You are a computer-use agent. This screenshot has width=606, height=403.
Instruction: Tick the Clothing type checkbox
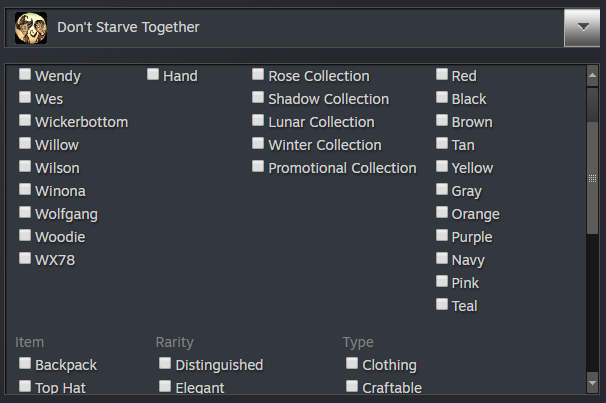[x=353, y=364]
